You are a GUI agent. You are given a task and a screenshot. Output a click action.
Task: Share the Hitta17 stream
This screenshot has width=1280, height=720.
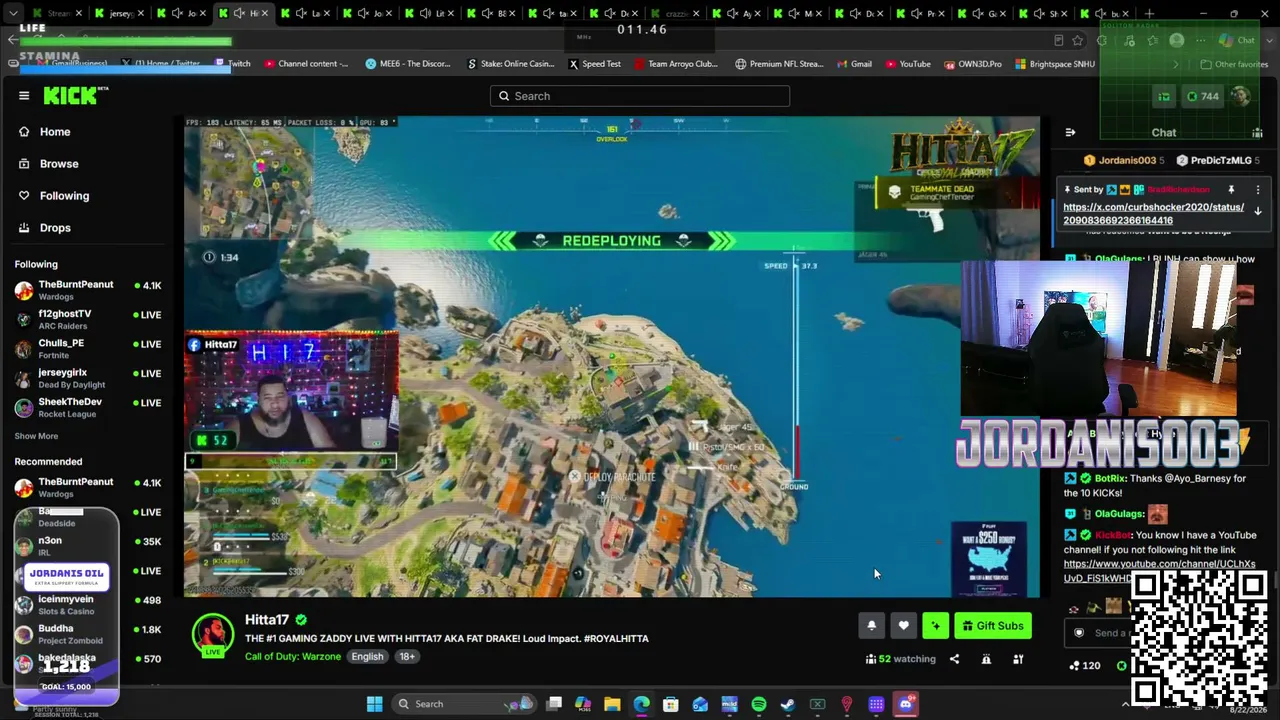tap(954, 659)
